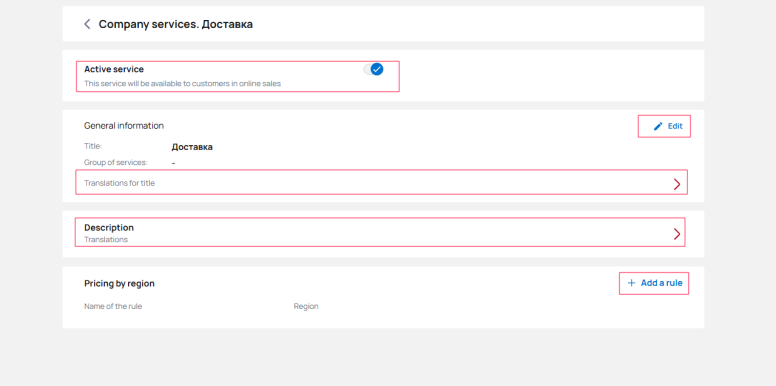Click the service availability description text
This screenshot has height=386, width=776.
[182, 84]
